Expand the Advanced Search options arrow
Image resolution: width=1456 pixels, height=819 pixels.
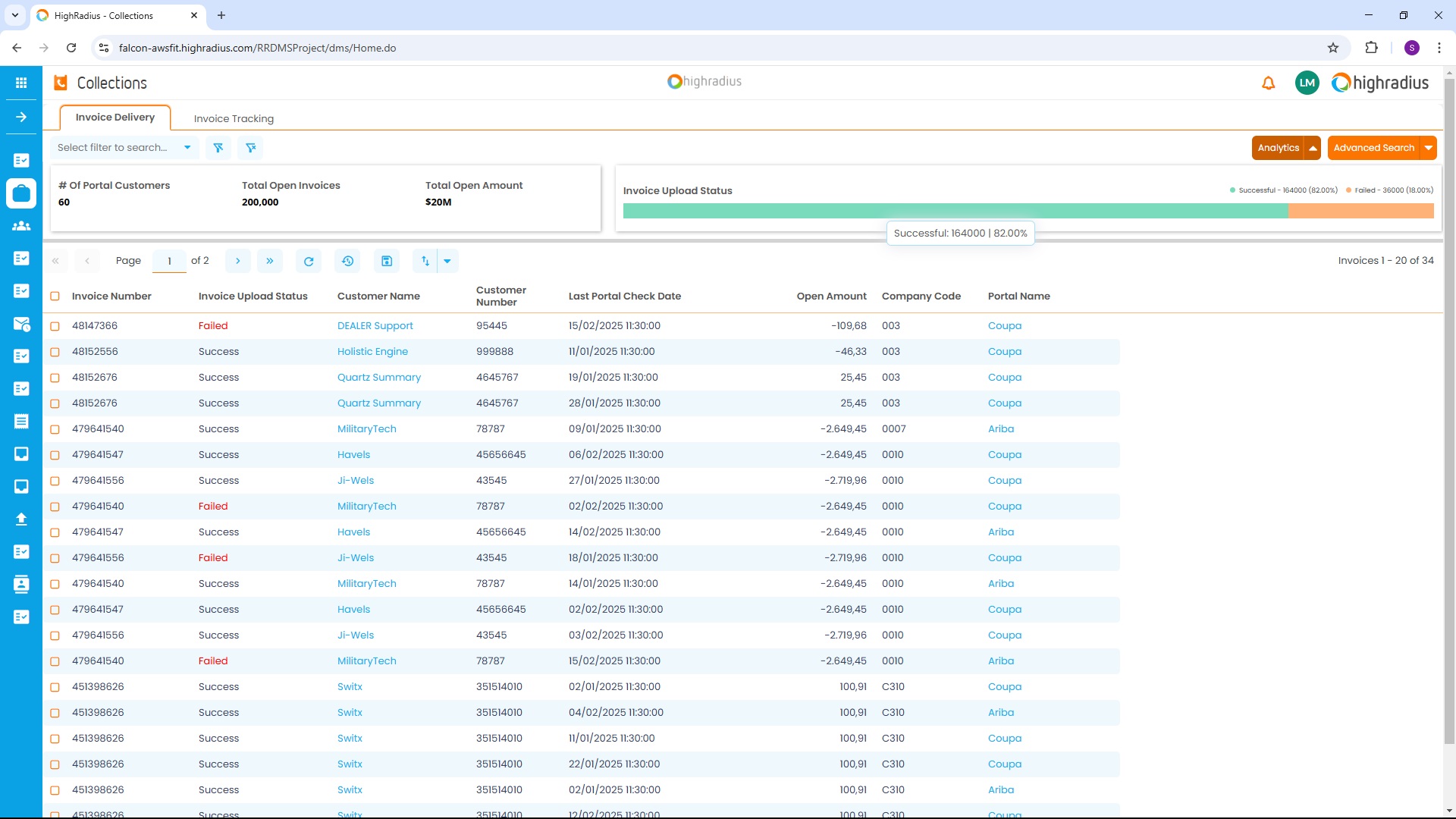1429,147
